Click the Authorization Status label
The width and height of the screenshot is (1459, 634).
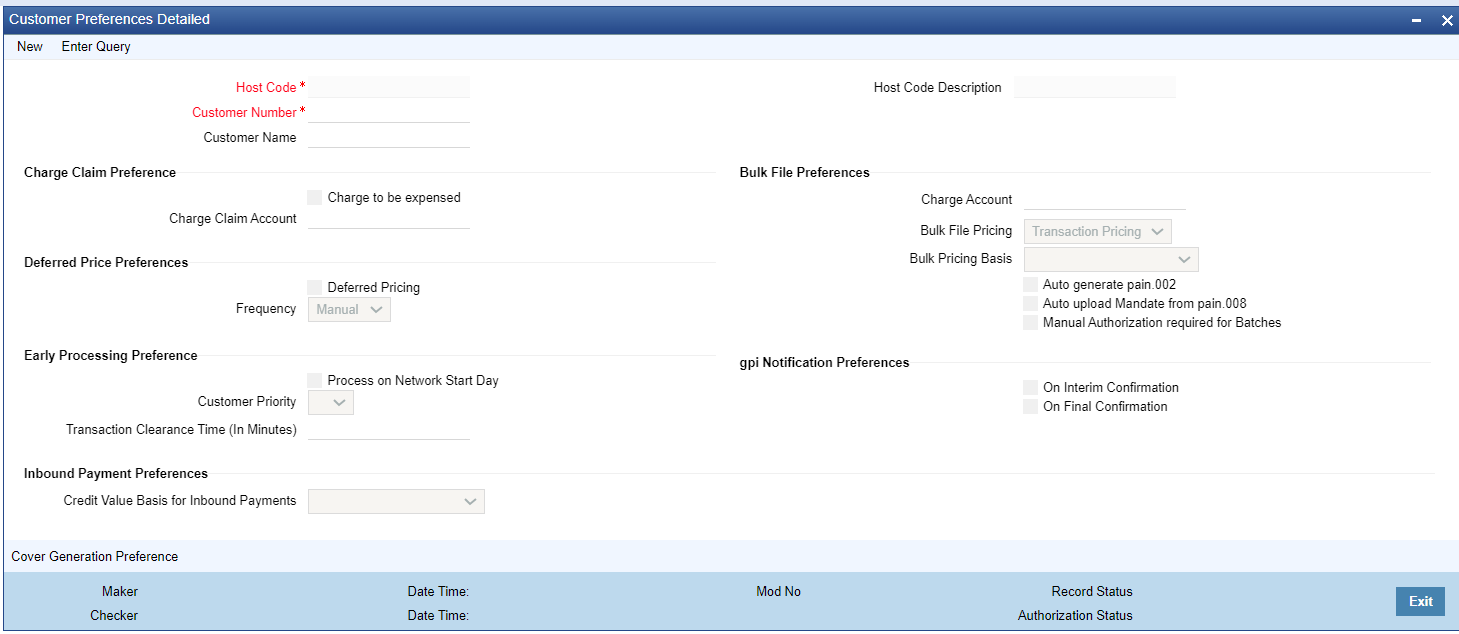click(1075, 615)
